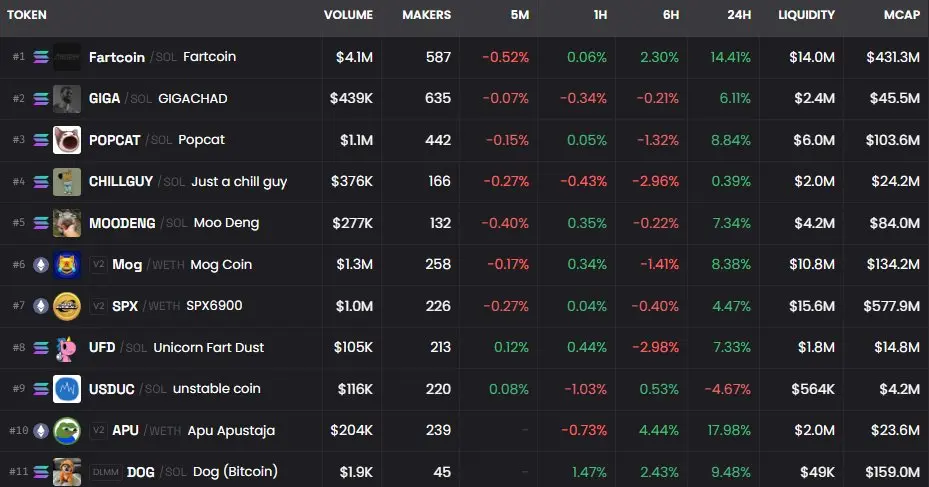Image resolution: width=929 pixels, height=487 pixels.
Task: Click the V2 badge on the SPX row
Action: 98,305
